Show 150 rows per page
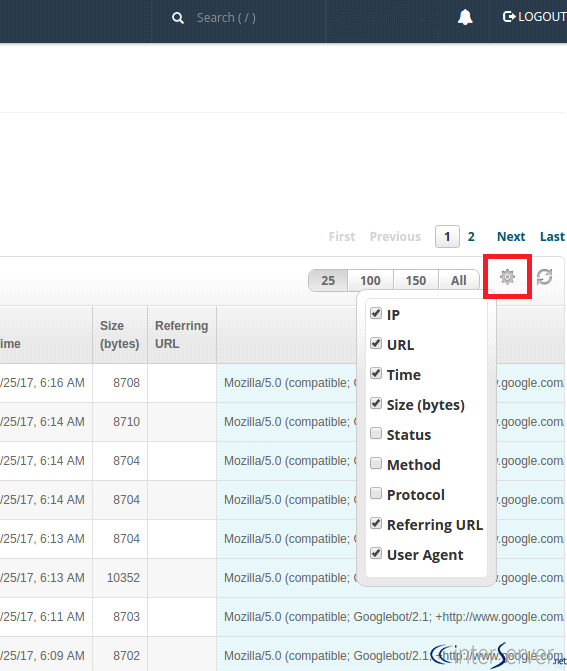The image size is (567, 671). point(416,280)
